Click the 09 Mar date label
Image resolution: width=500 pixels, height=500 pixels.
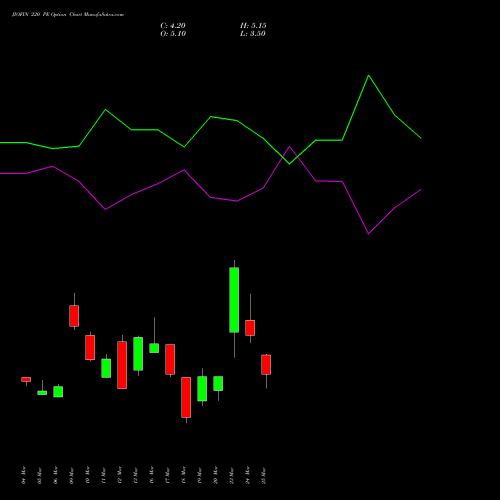click(x=72, y=475)
